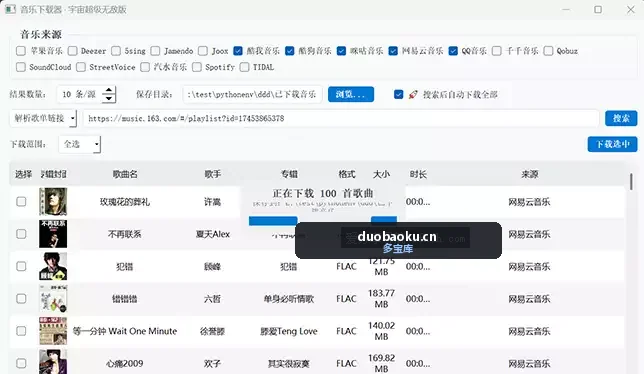
Task: Uncheck the 酷我音乐 source
Action: click(238, 51)
